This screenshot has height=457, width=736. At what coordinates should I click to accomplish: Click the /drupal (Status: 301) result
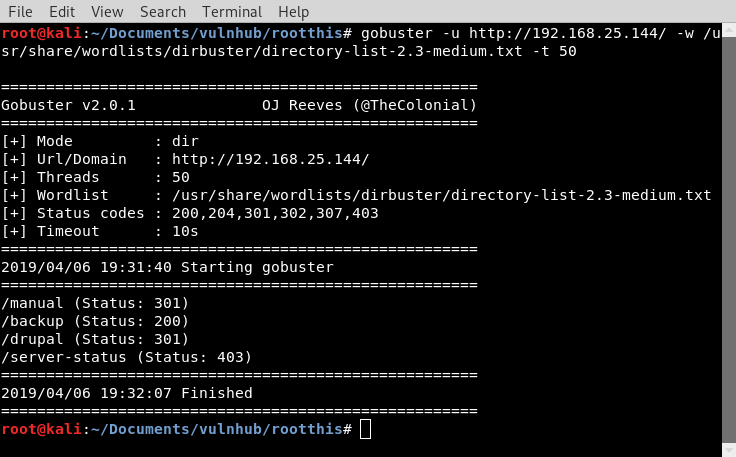pos(95,339)
